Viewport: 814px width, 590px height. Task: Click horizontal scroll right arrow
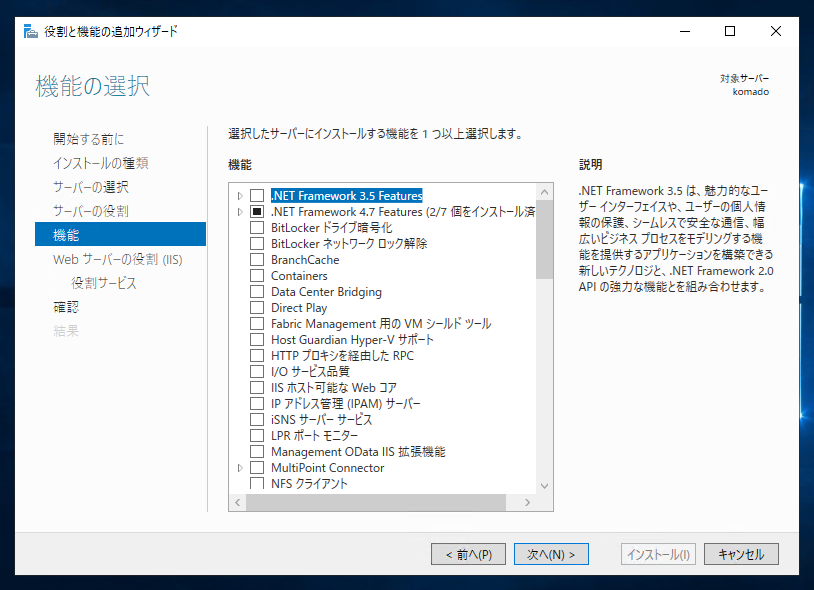click(527, 502)
